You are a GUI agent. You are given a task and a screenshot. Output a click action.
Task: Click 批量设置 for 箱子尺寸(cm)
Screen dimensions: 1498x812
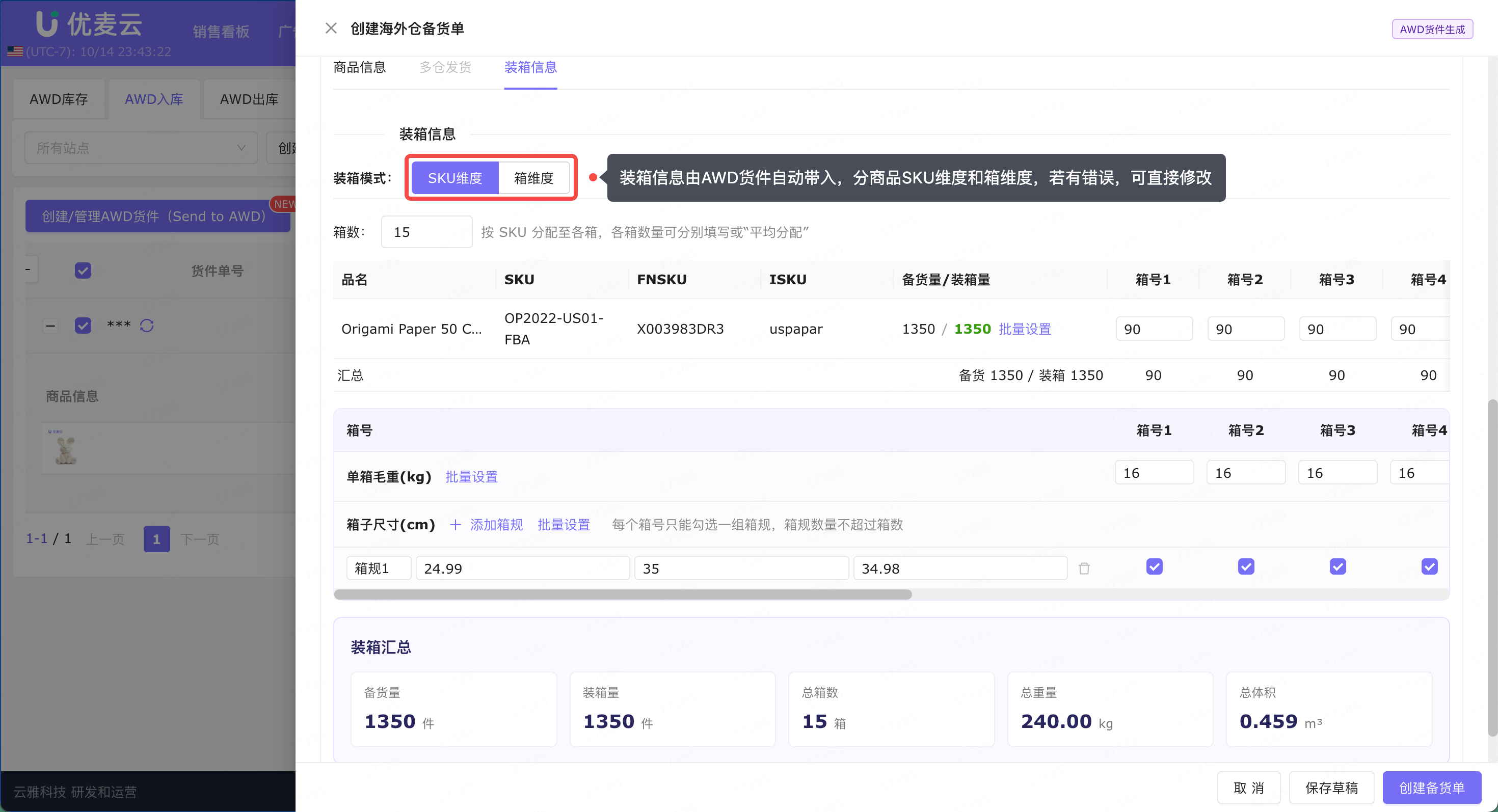tap(564, 525)
